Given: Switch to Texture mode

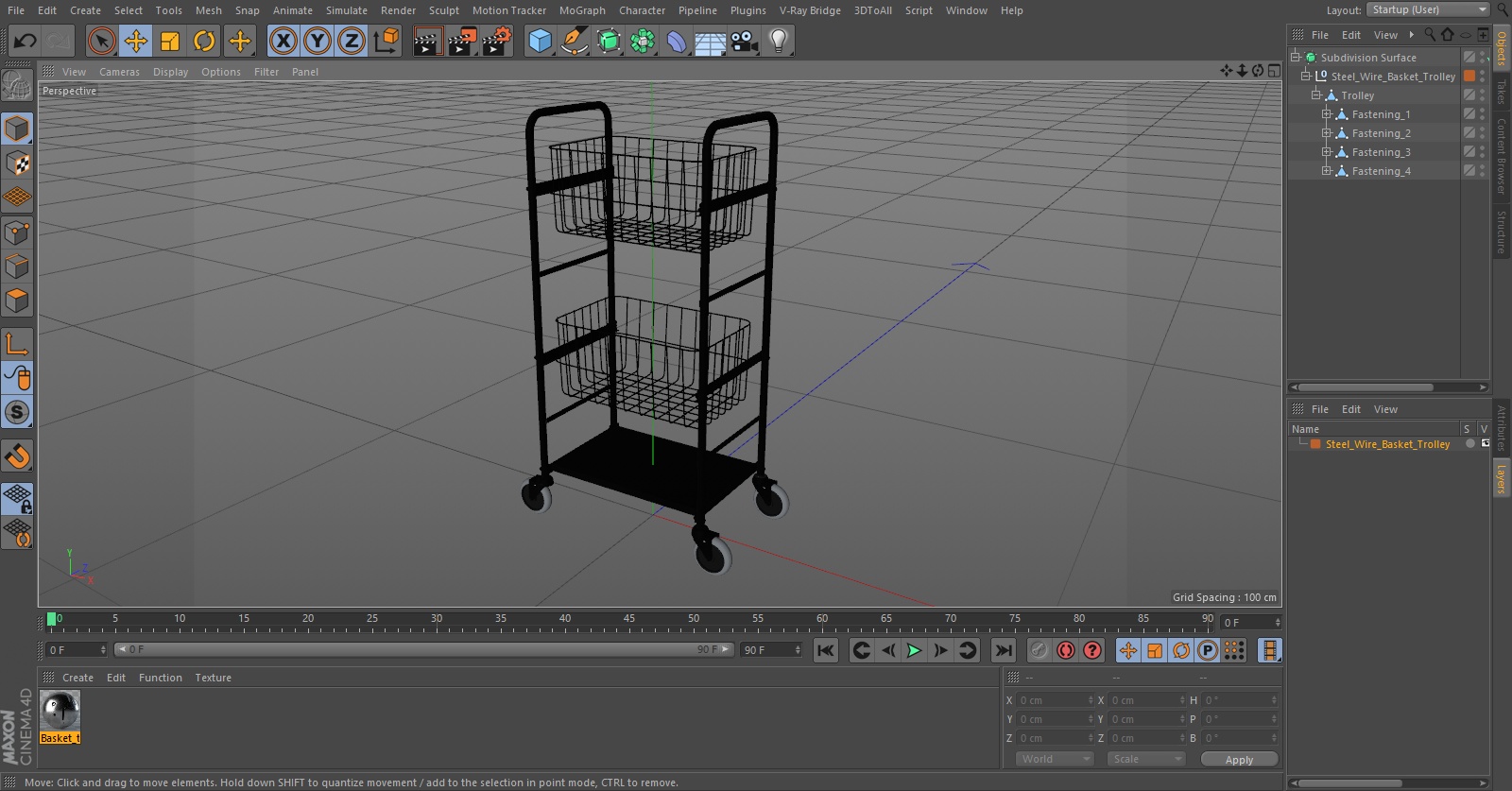Looking at the screenshot, I should (x=17, y=163).
